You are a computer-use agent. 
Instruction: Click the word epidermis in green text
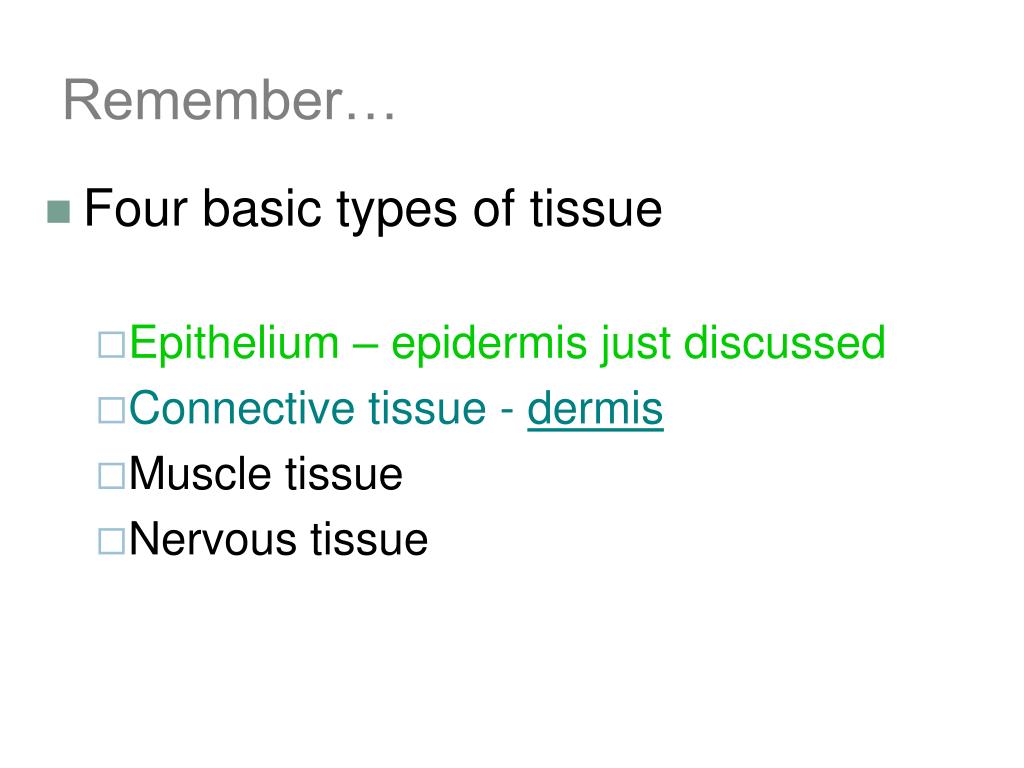click(490, 345)
